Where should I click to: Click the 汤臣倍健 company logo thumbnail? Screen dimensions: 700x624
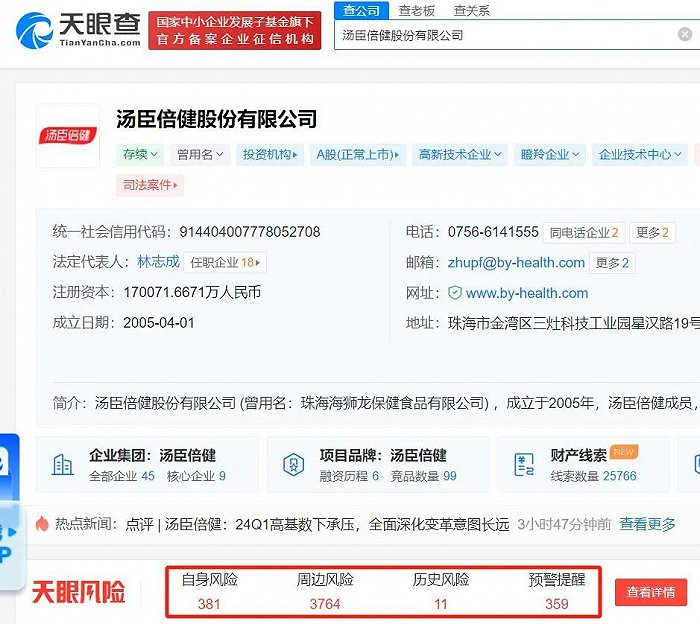tap(68, 136)
